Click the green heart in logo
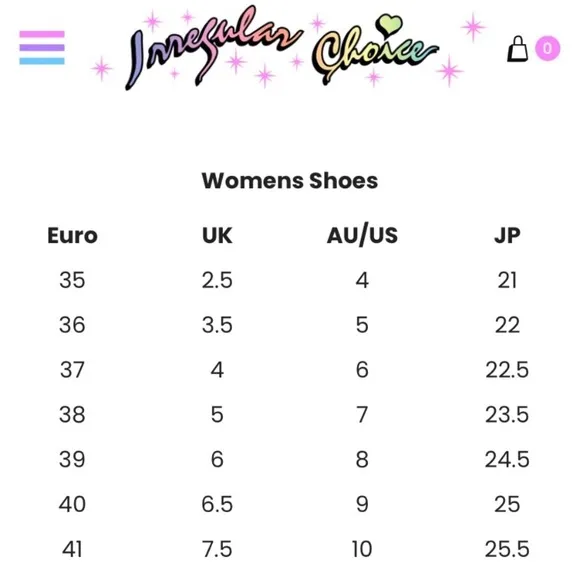 (x=389, y=25)
